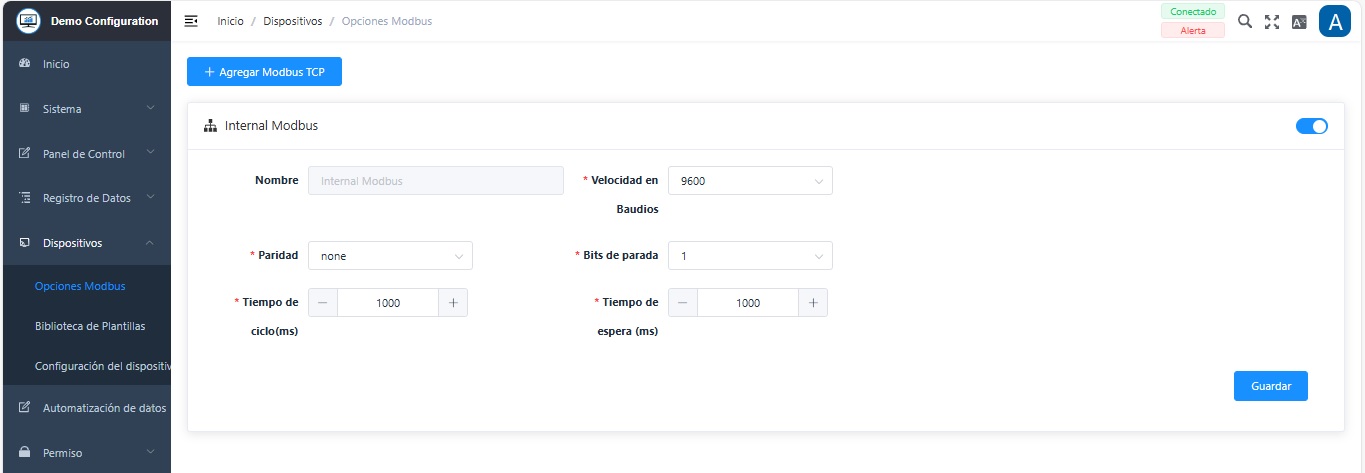The height and width of the screenshot is (473, 1365).
Task: Open the Velocidad en Baudios dropdown
Action: (750, 181)
